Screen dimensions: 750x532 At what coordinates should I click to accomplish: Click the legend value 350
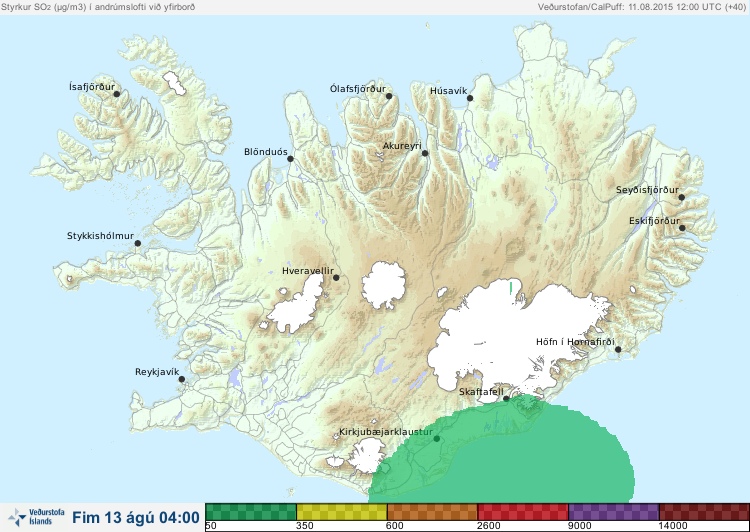[x=305, y=526]
